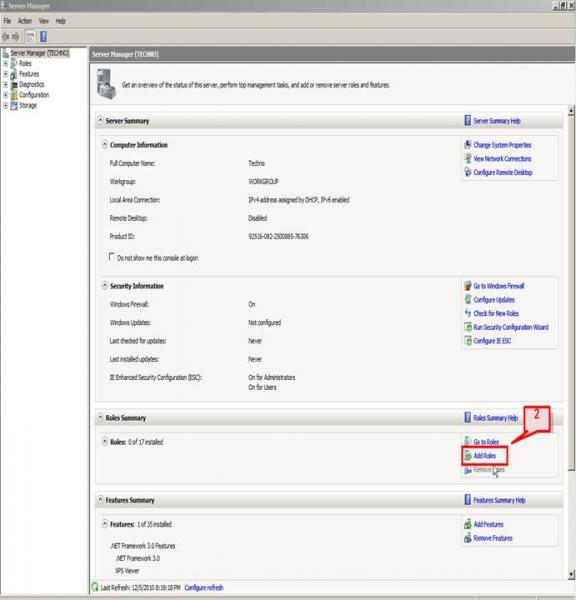Open the Action menu
Viewport: 576px width, 600px height.
click(25, 21)
